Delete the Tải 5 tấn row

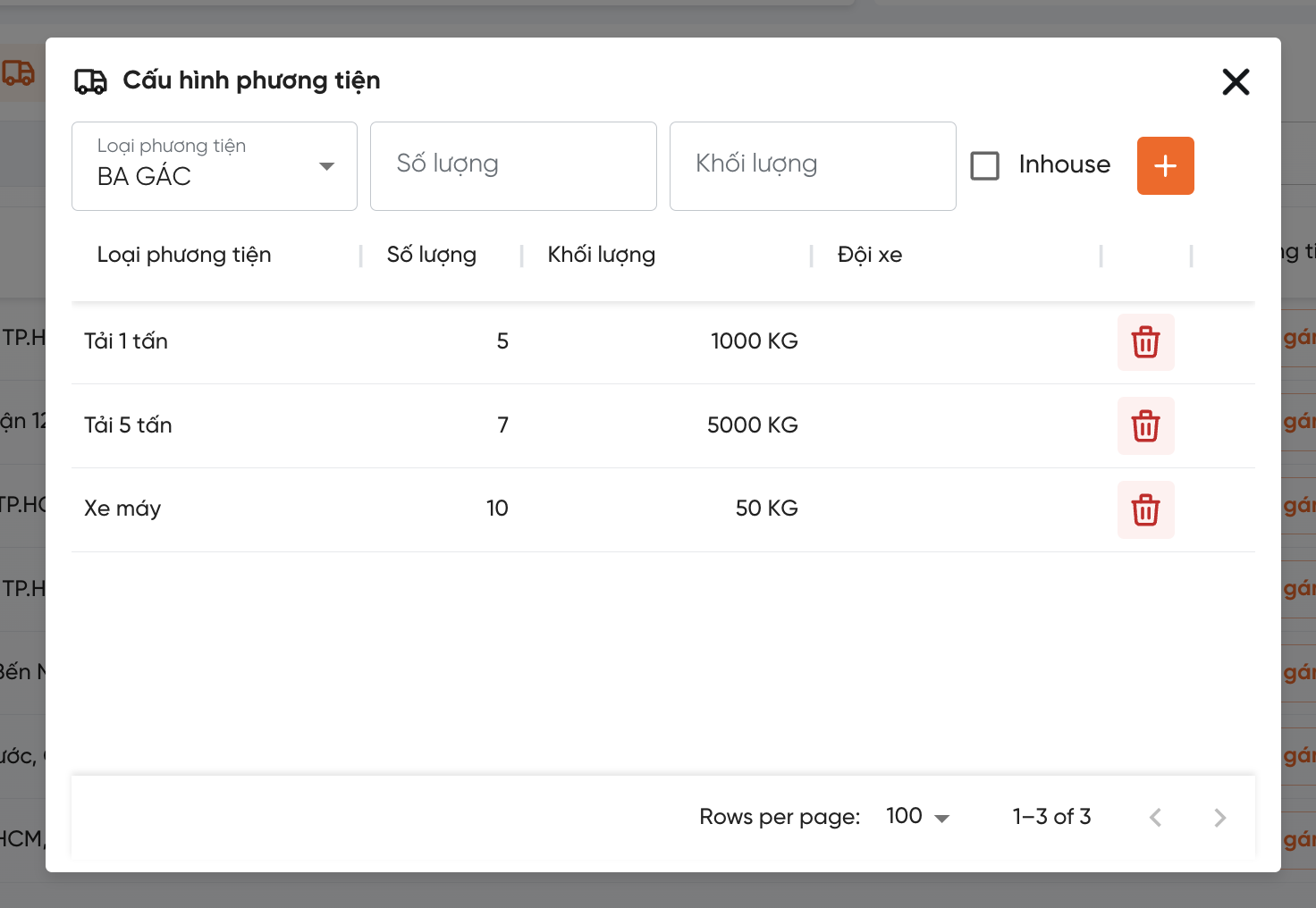click(x=1145, y=426)
